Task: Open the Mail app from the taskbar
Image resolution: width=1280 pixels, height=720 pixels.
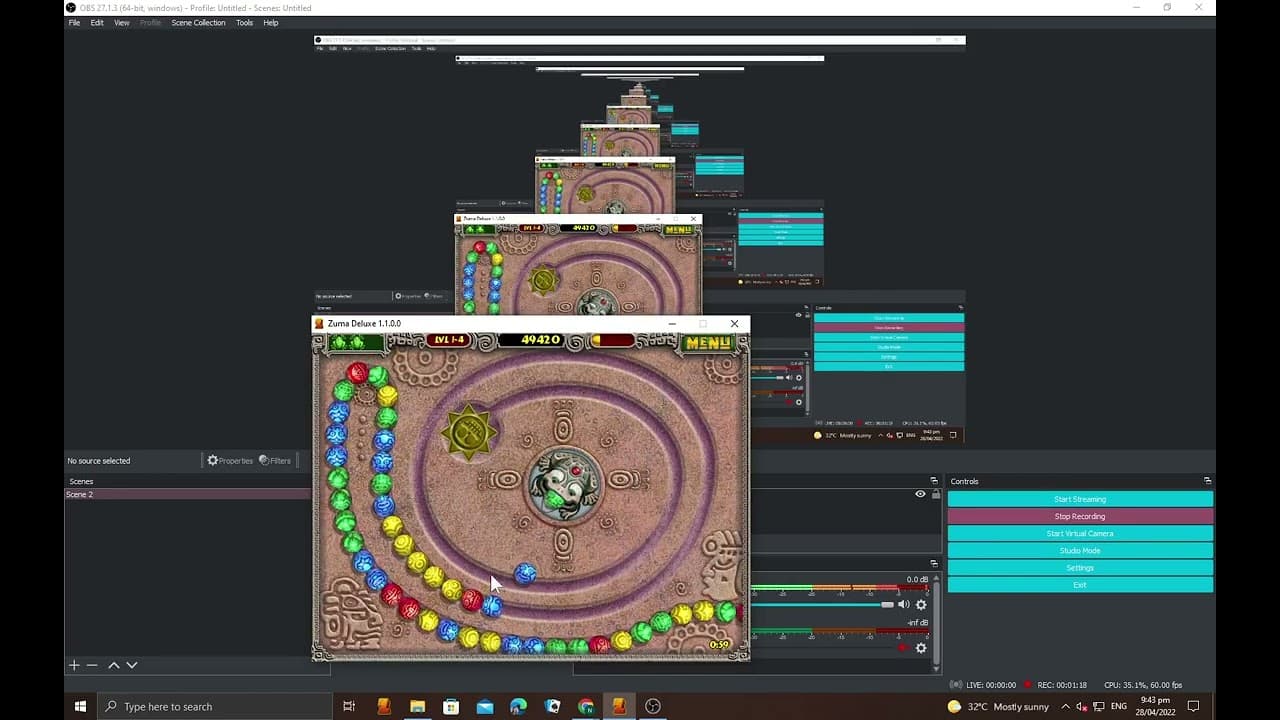Action: (485, 706)
